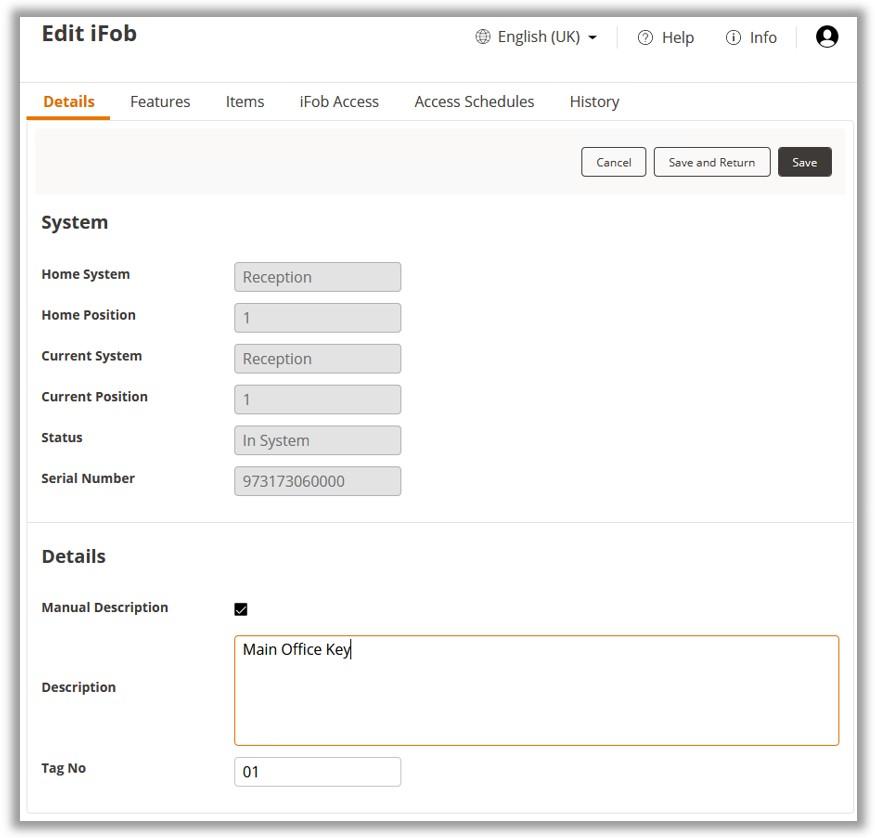The width and height of the screenshot is (875, 838).
Task: Click the Help question mark icon
Action: 645,37
